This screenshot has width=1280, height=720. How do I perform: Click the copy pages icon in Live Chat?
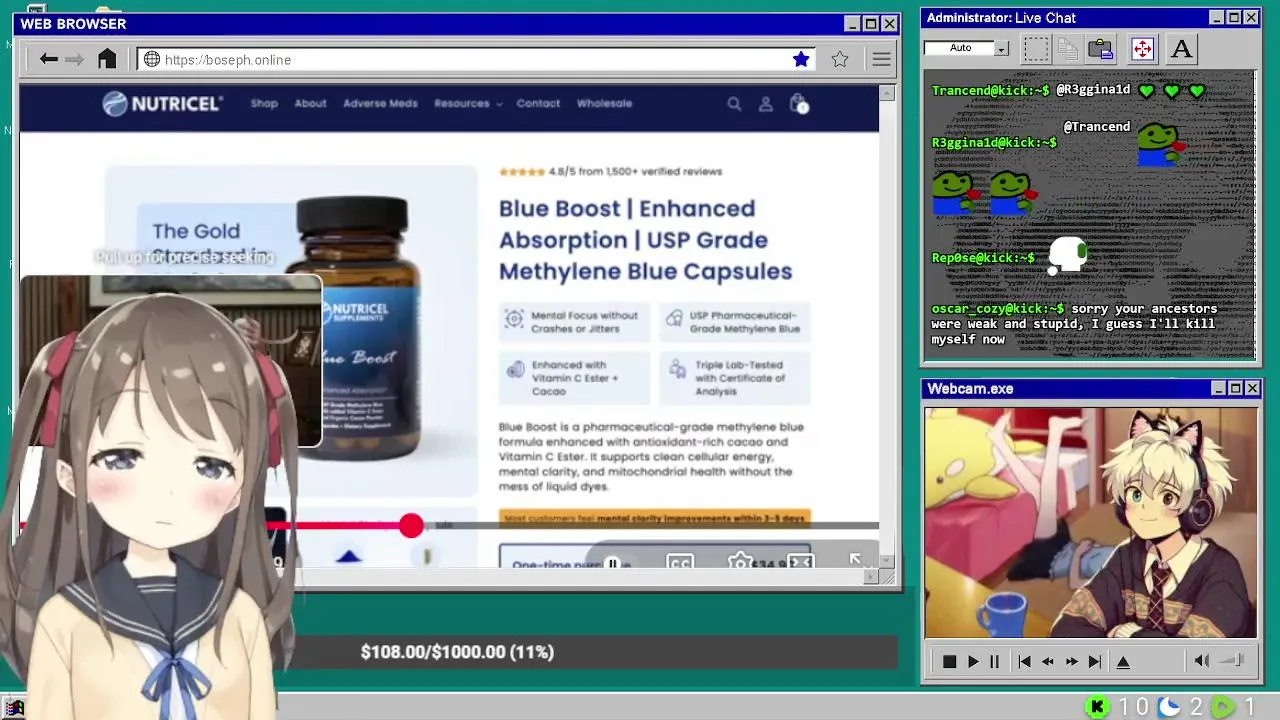[x=1067, y=48]
